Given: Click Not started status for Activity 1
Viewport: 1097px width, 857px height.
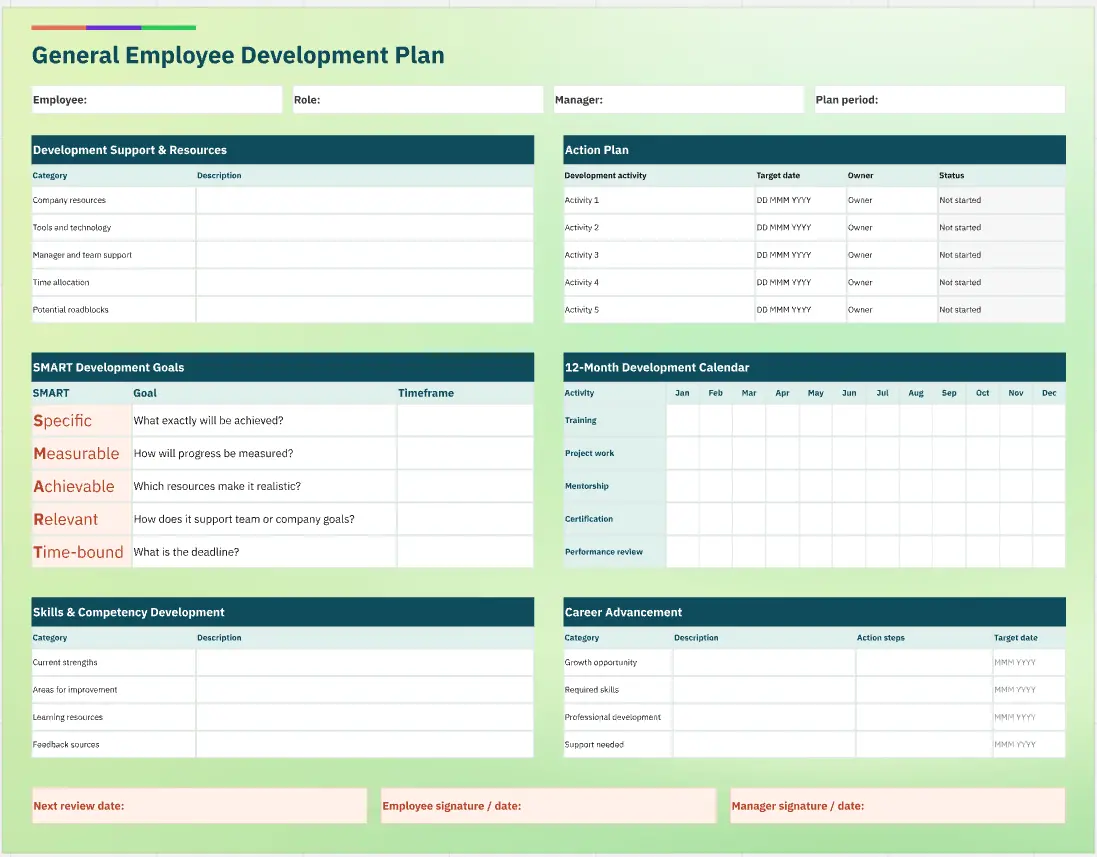Looking at the screenshot, I should coord(1001,200).
